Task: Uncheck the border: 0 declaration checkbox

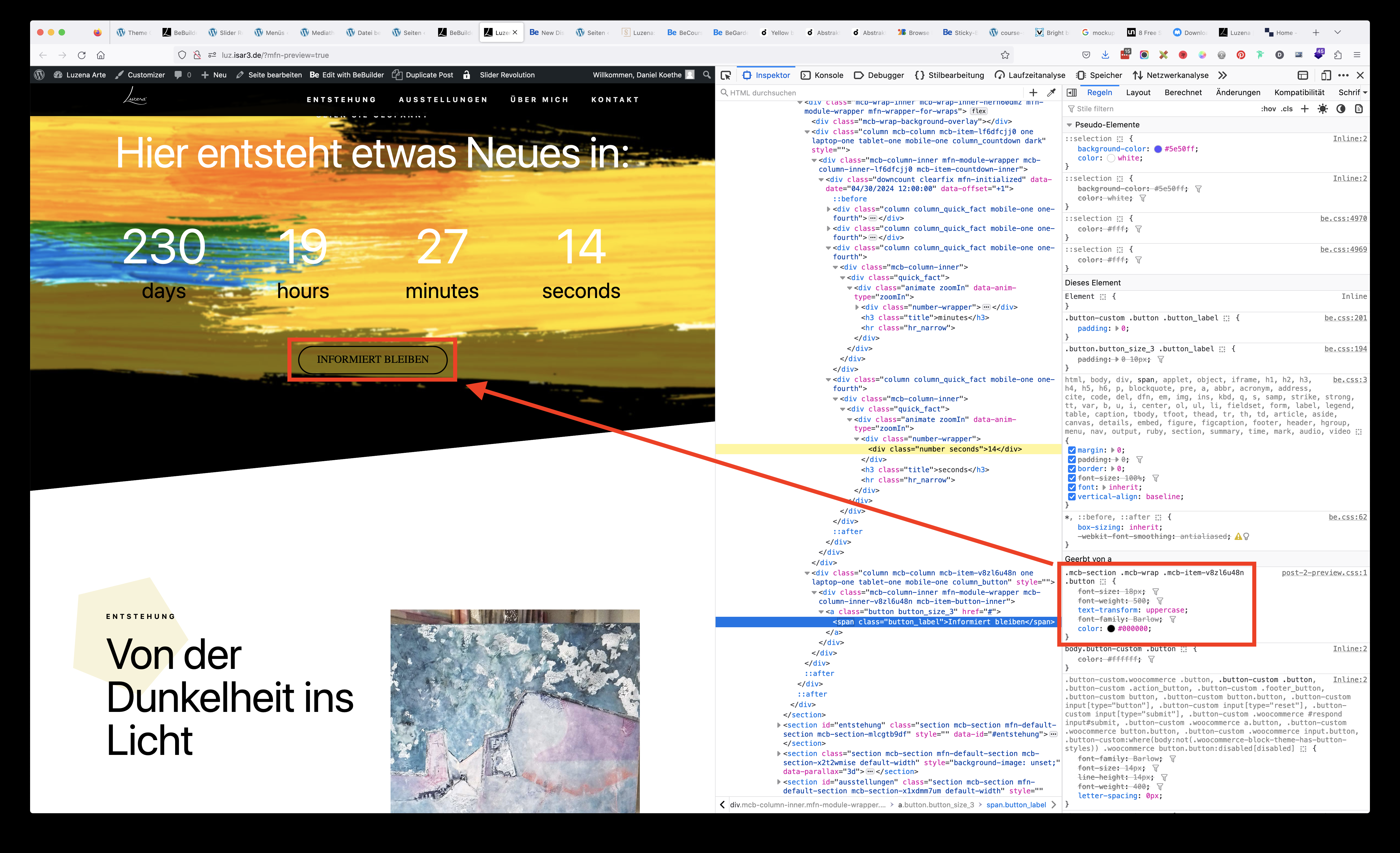Action: pos(1071,469)
